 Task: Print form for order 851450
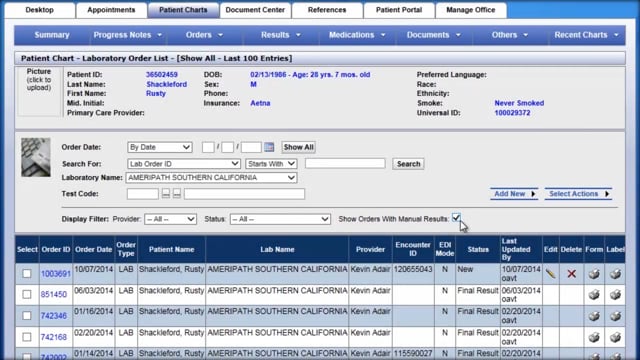[x=594, y=294]
